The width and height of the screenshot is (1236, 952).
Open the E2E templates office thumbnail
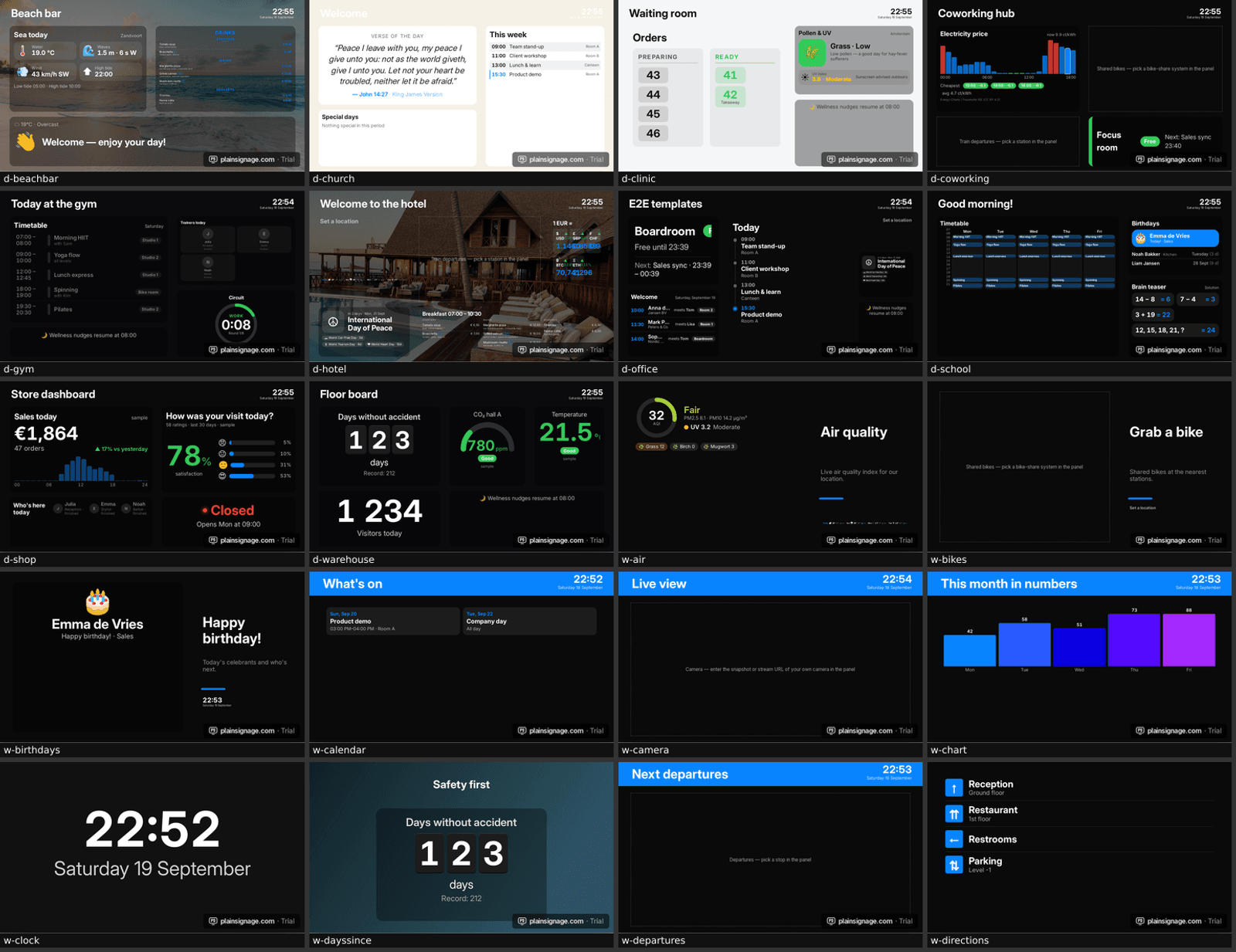770,276
